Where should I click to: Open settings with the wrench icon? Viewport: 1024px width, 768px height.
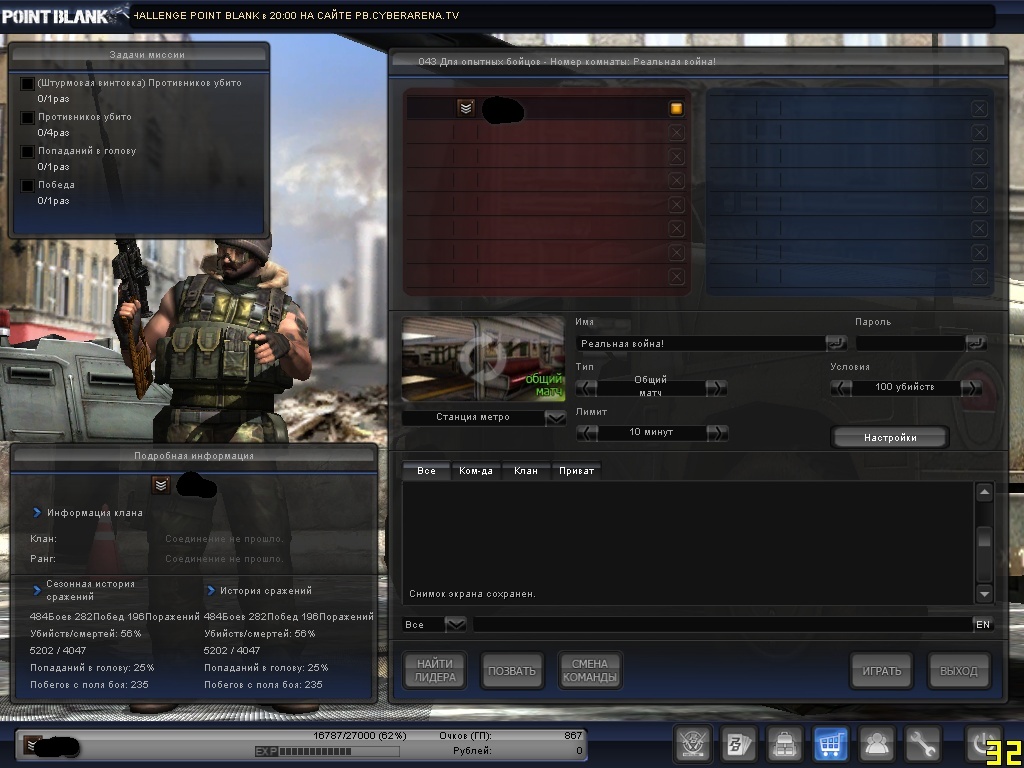point(922,744)
